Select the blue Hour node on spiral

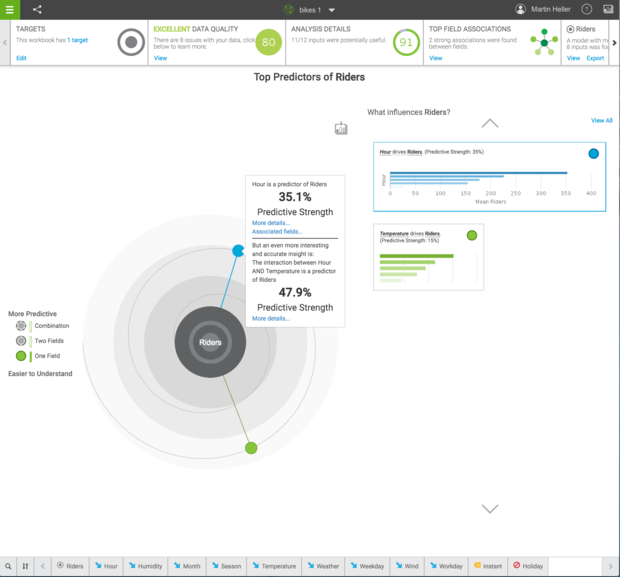coord(238,250)
